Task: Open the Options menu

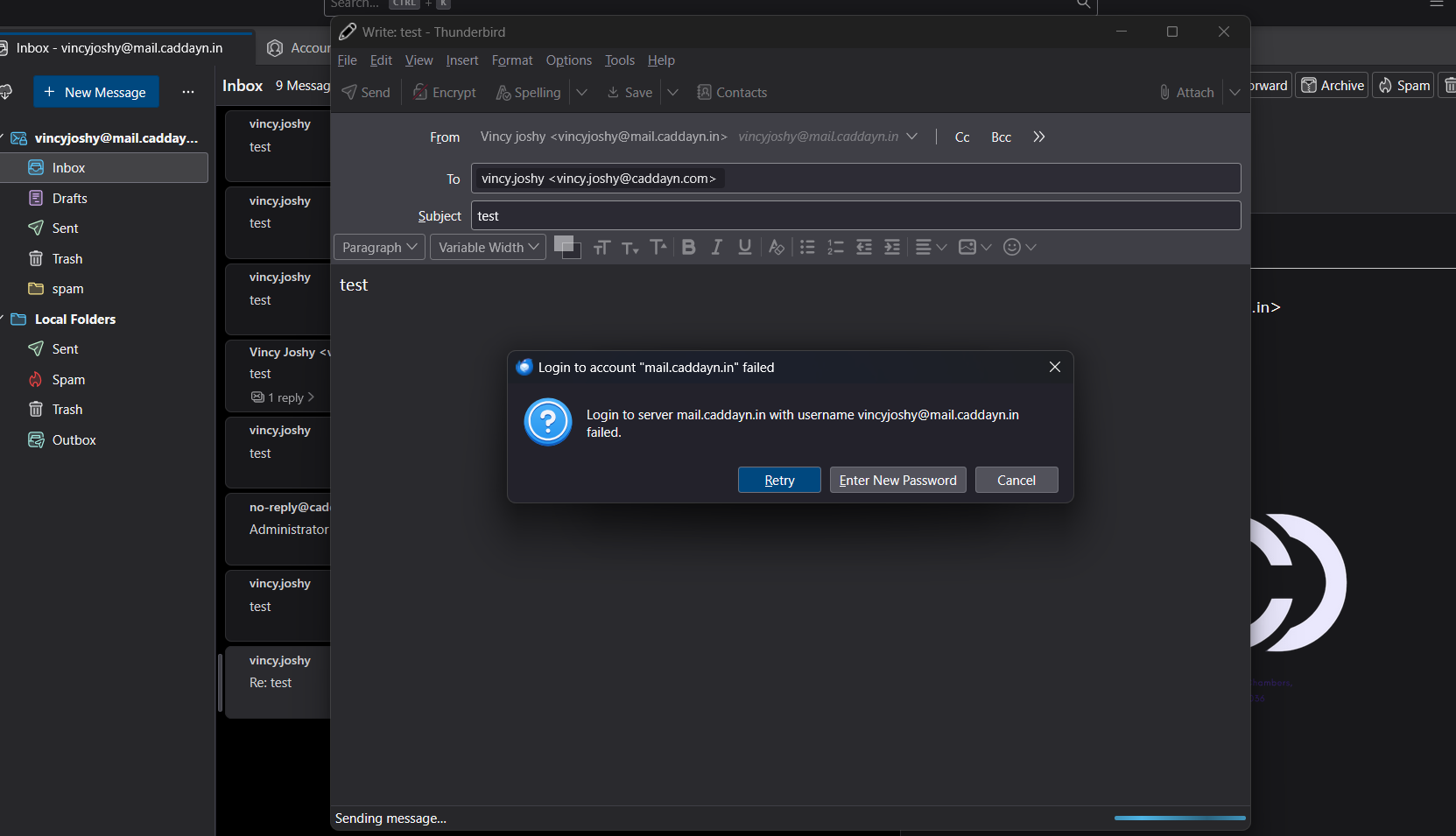Action: point(568,60)
